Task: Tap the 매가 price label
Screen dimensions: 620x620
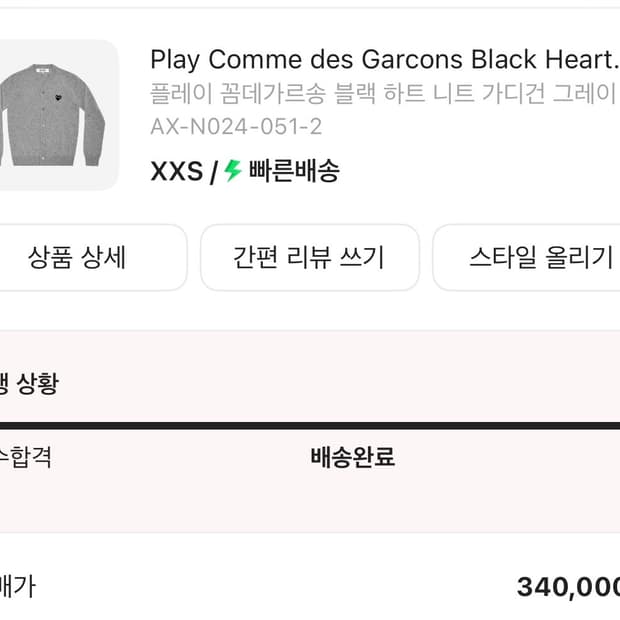Action: 18,586
